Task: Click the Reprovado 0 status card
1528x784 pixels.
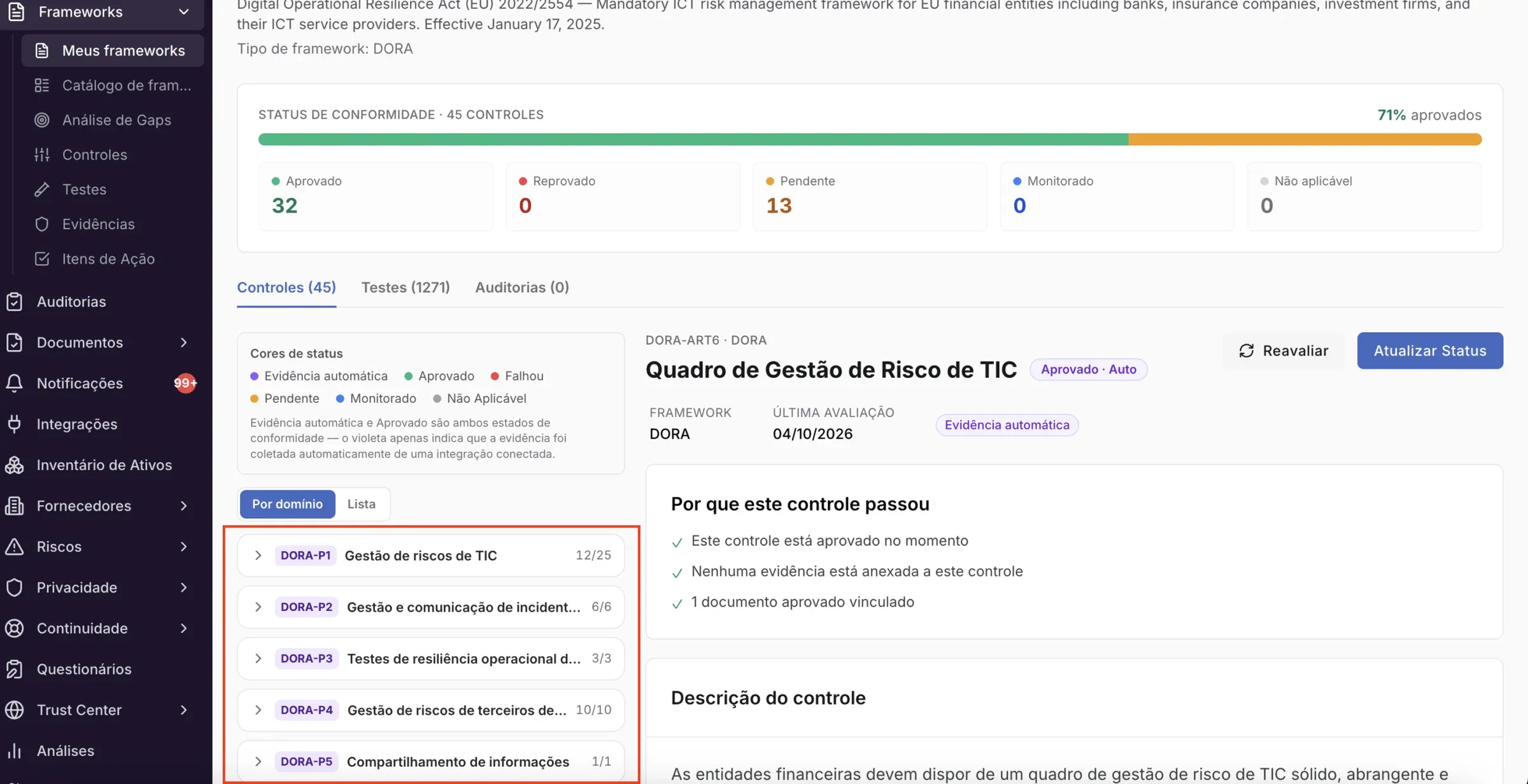Action: pos(623,196)
